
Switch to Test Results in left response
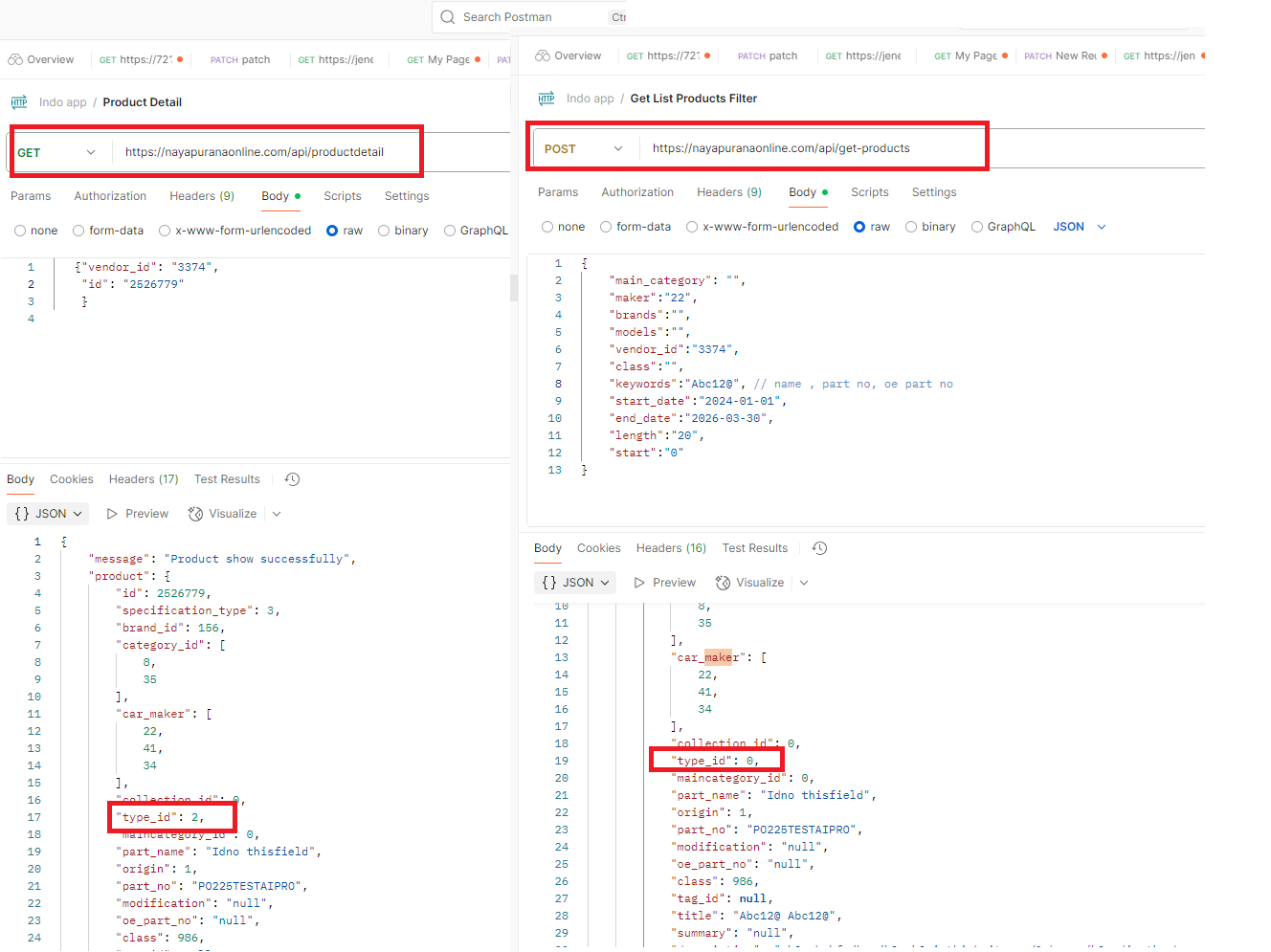click(x=227, y=479)
